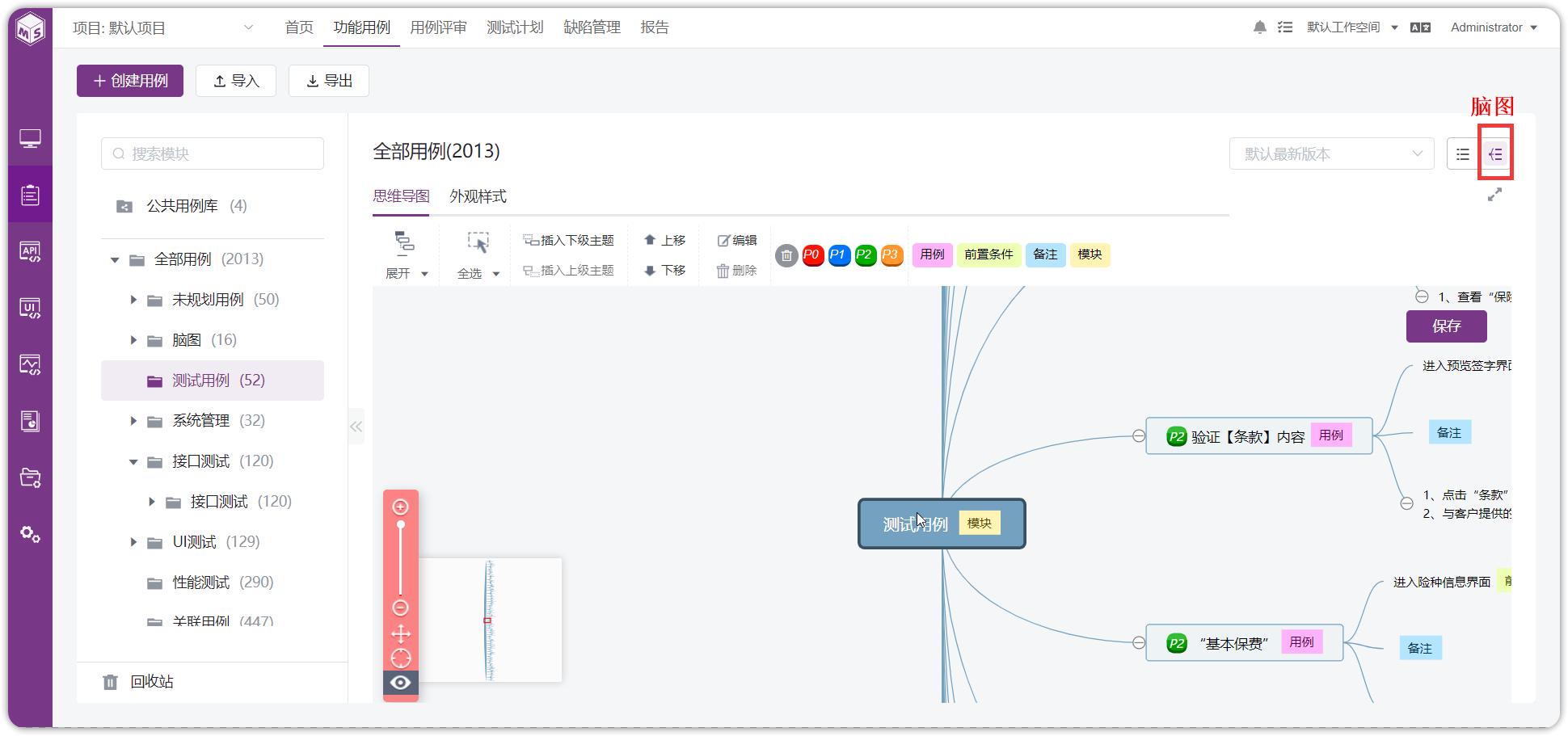
Task: Open the performance test sidebar icon
Action: tap(30, 364)
